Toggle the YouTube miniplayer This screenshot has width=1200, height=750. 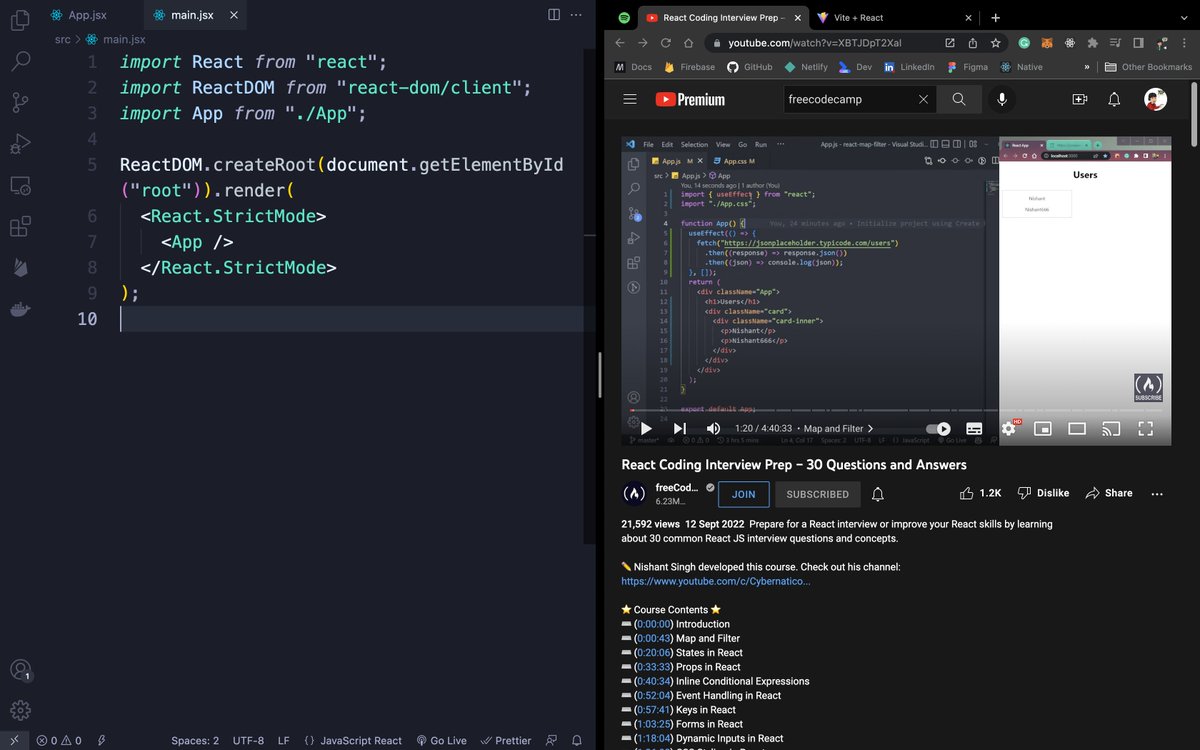click(1042, 428)
